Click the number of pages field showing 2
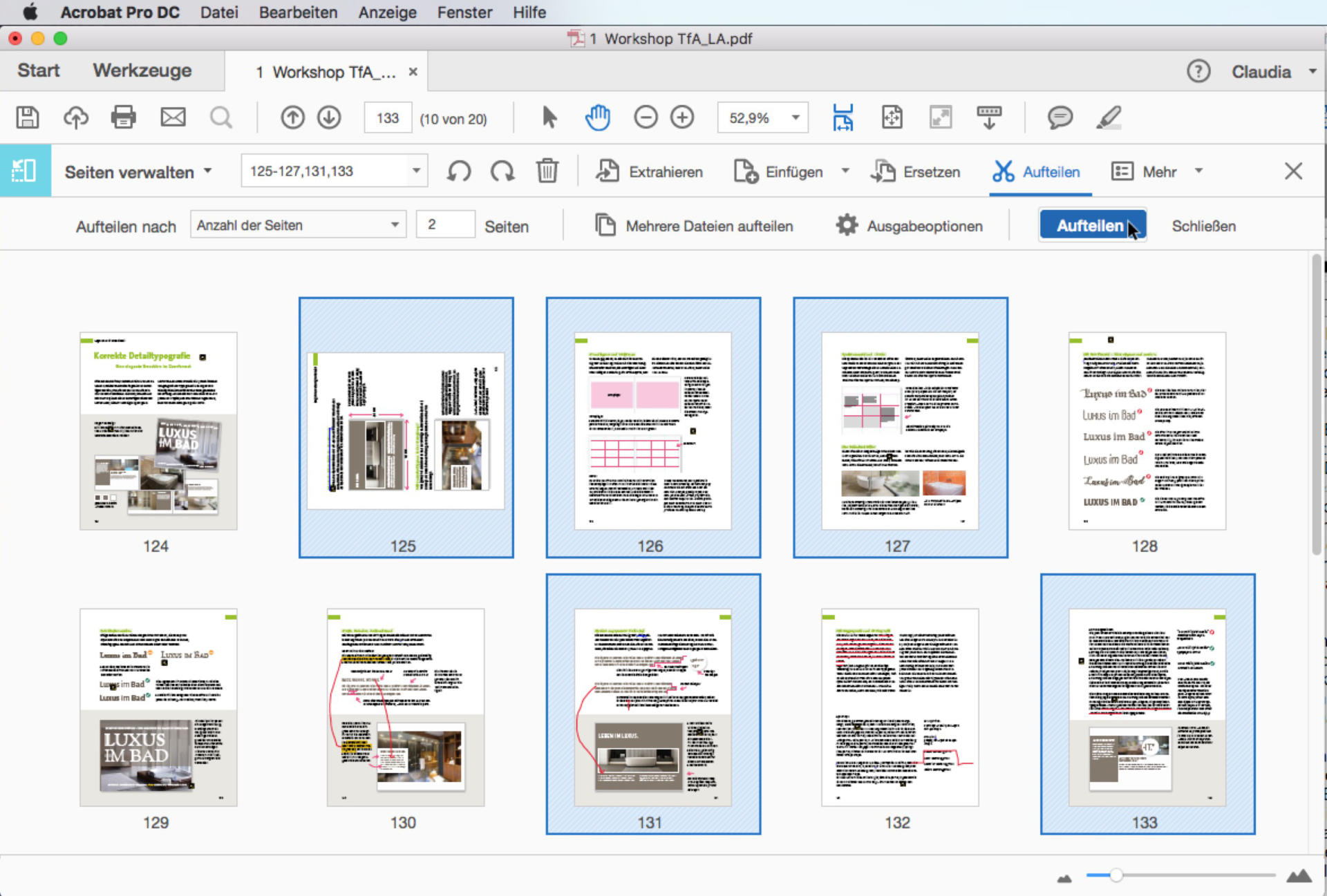 (x=446, y=225)
